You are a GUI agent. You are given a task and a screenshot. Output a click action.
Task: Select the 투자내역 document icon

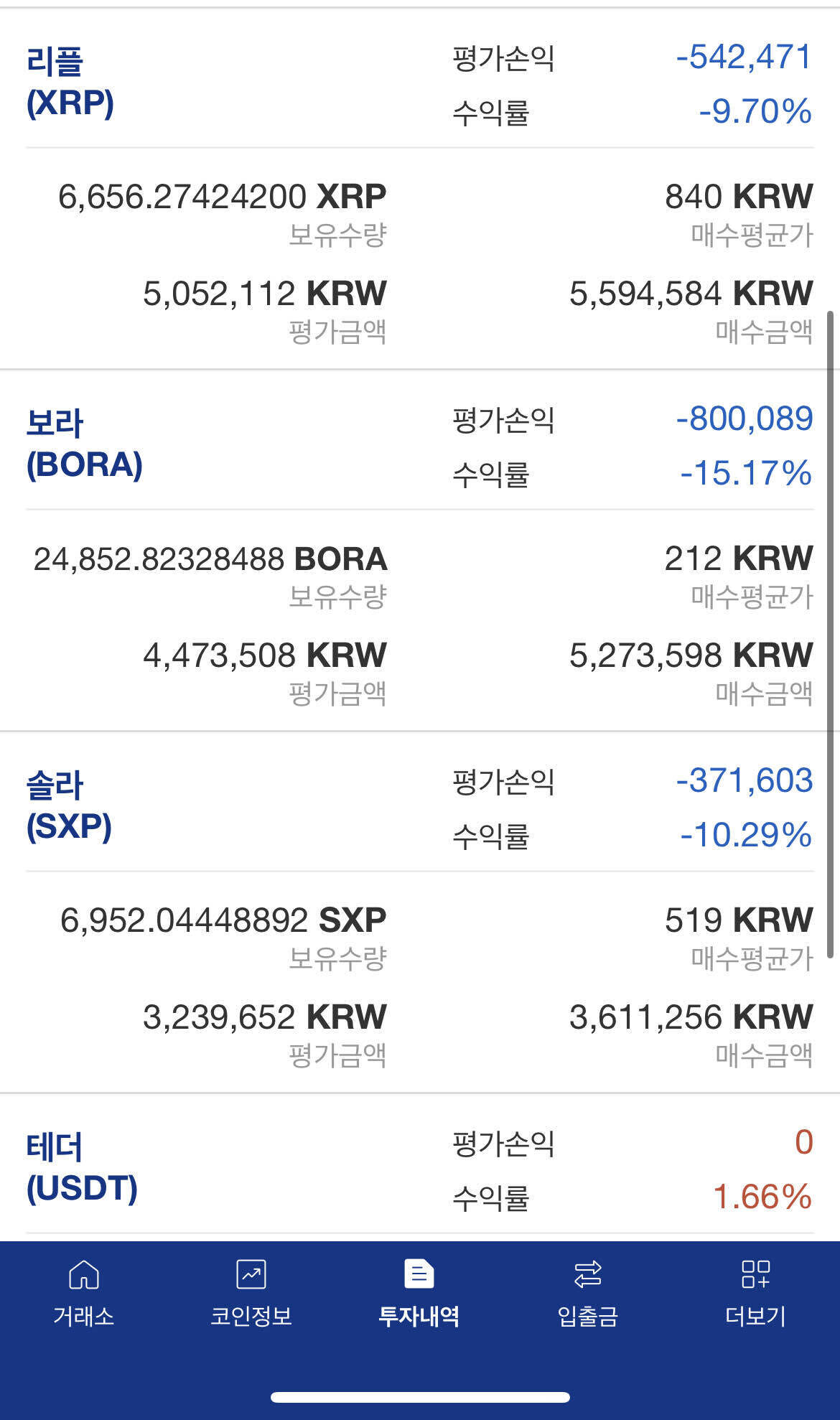point(419,1275)
